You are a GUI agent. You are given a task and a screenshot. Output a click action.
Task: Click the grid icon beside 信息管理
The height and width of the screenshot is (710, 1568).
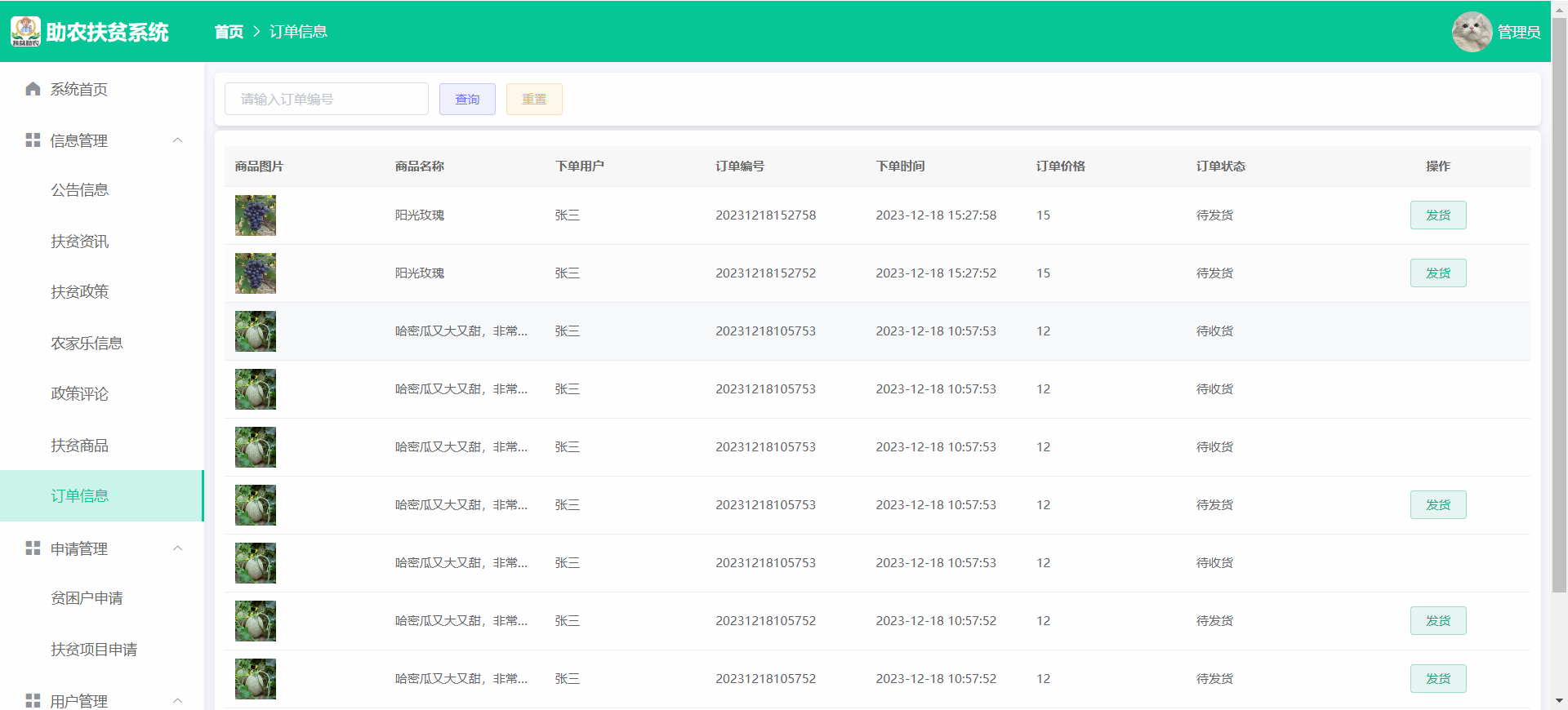33,140
